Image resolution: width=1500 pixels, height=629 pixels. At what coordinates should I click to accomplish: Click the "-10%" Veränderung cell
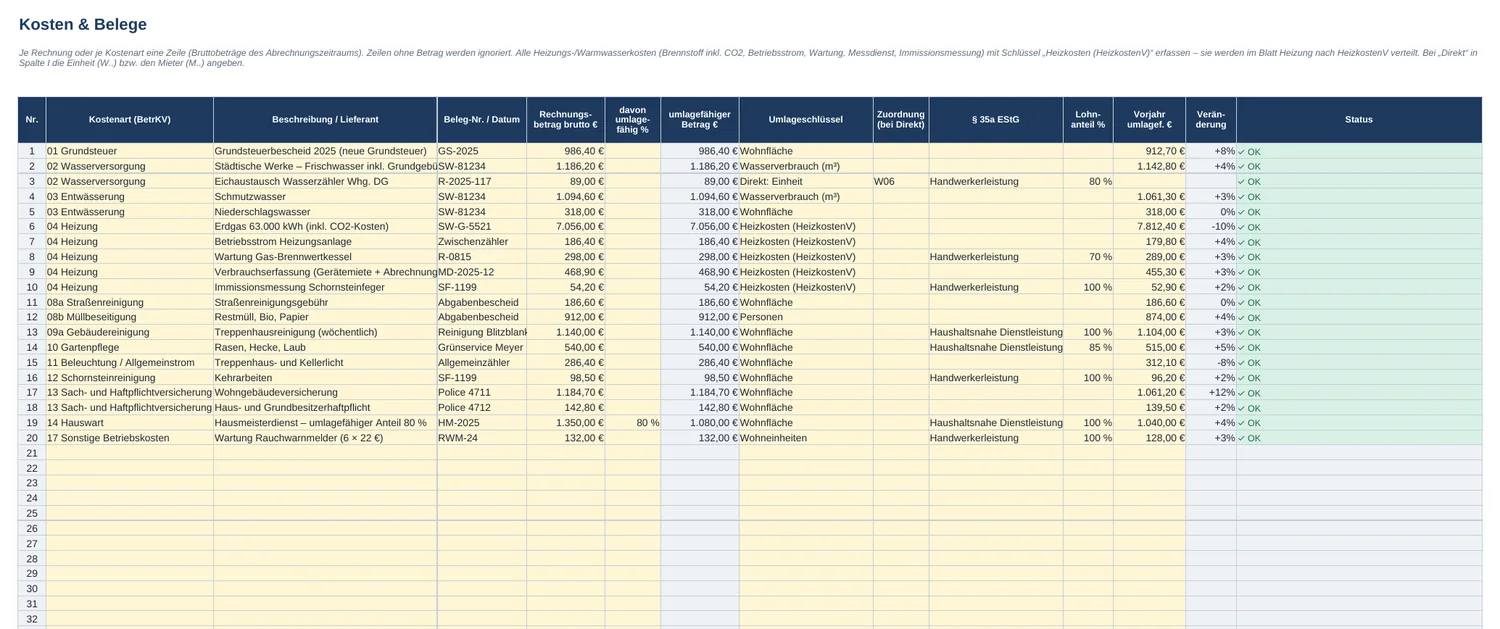(1211, 227)
